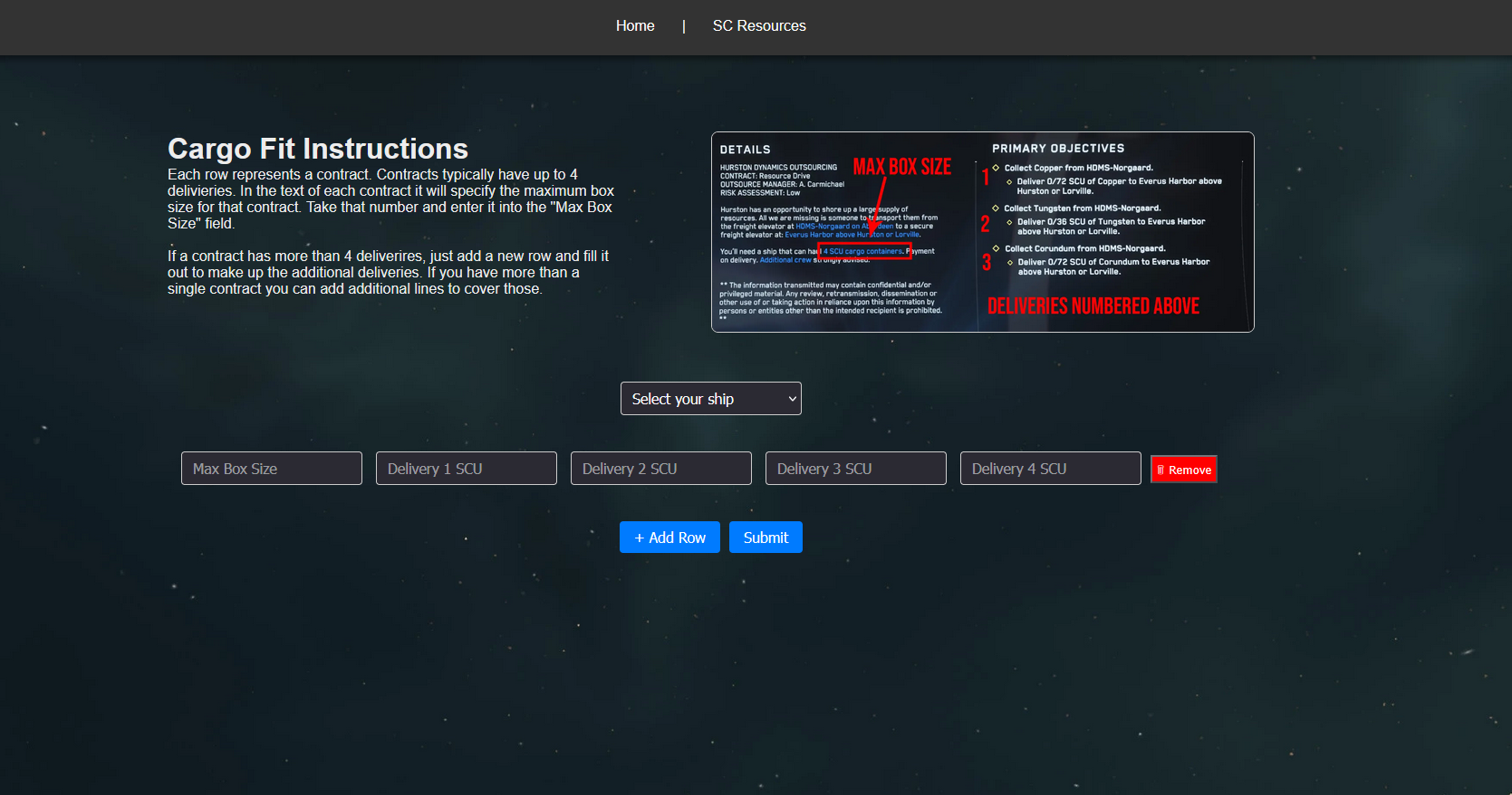Submit the cargo fit form
Viewport: 1512px width, 795px height.
tap(766, 538)
